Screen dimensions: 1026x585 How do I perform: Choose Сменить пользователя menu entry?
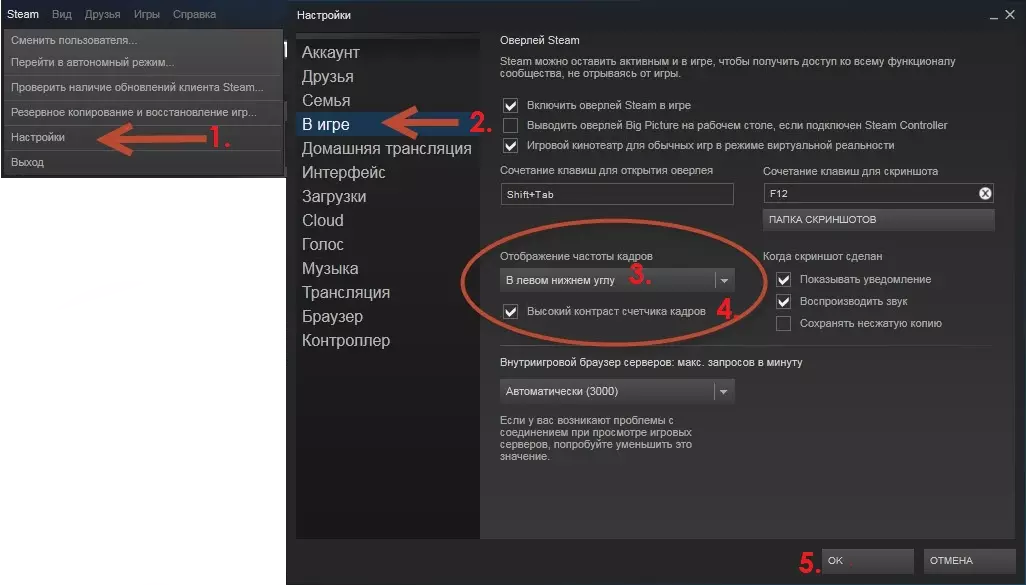(143, 40)
